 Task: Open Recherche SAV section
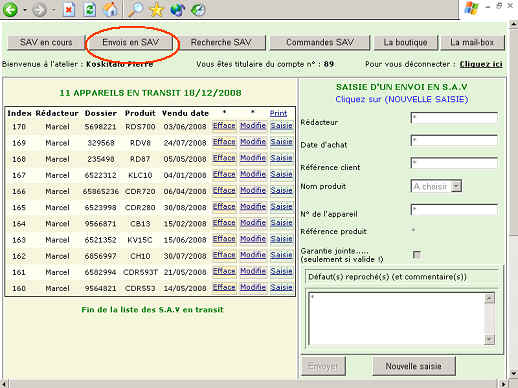pyautogui.click(x=221, y=43)
